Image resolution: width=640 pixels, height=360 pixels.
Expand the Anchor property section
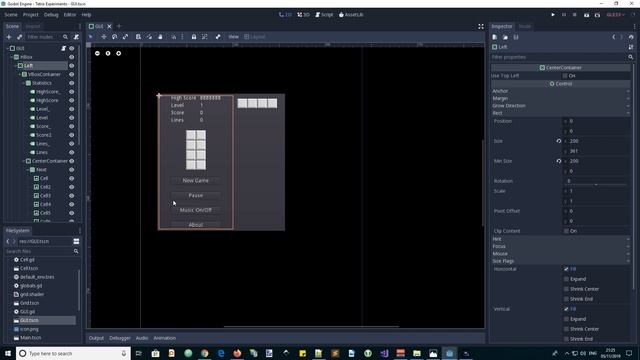click(560, 91)
